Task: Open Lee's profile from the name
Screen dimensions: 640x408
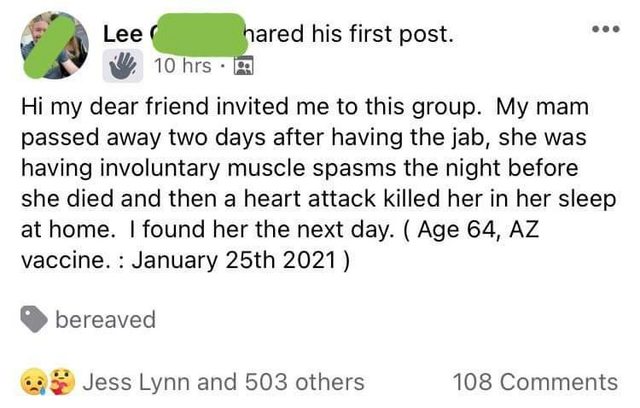Action: (x=122, y=34)
